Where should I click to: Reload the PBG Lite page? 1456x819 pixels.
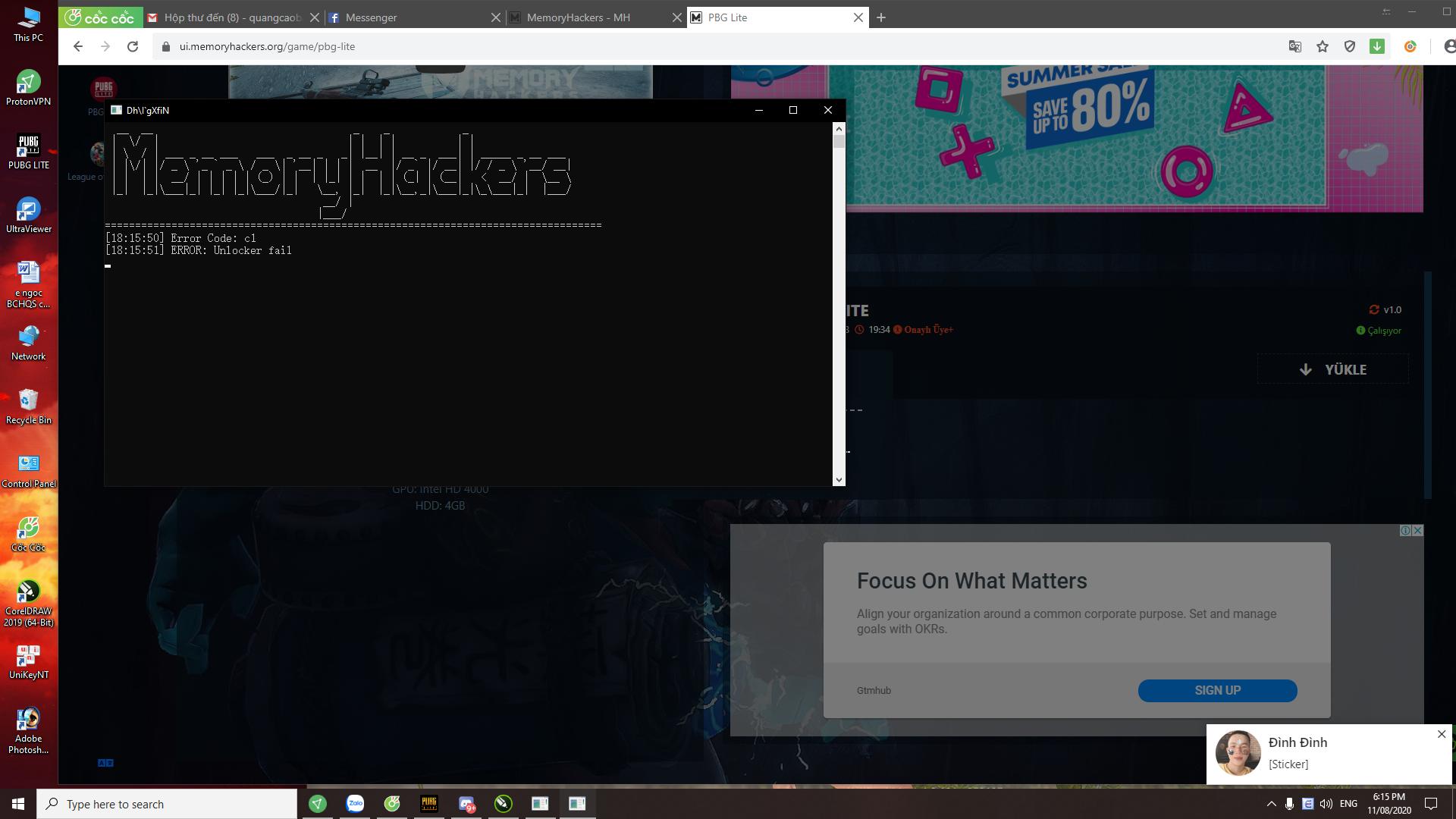click(133, 46)
